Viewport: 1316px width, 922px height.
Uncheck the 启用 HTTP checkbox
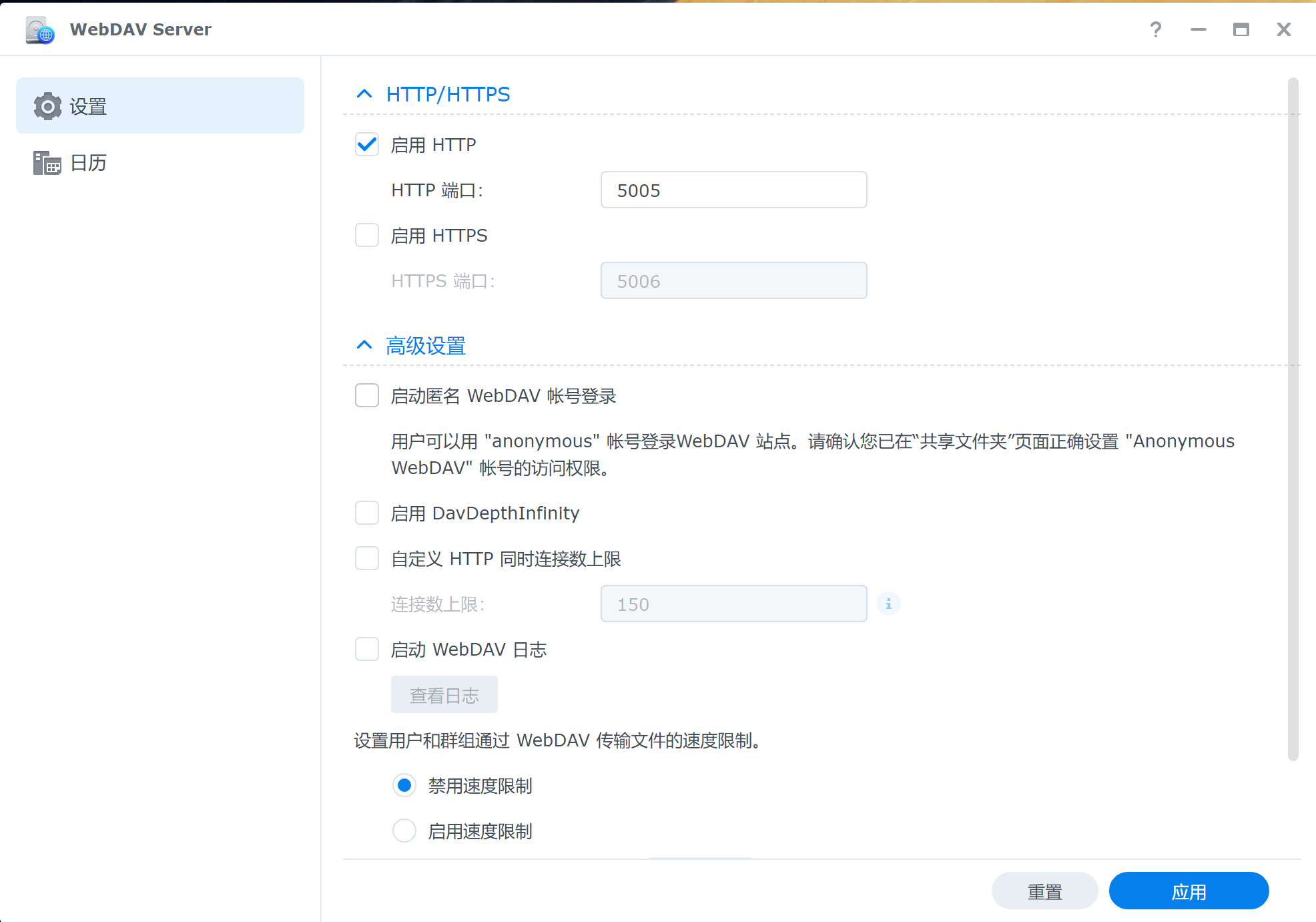pyautogui.click(x=367, y=144)
